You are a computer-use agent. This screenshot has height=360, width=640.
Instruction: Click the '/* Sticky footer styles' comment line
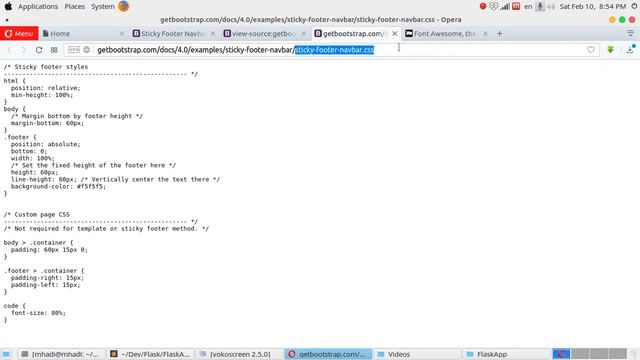tap(46, 67)
